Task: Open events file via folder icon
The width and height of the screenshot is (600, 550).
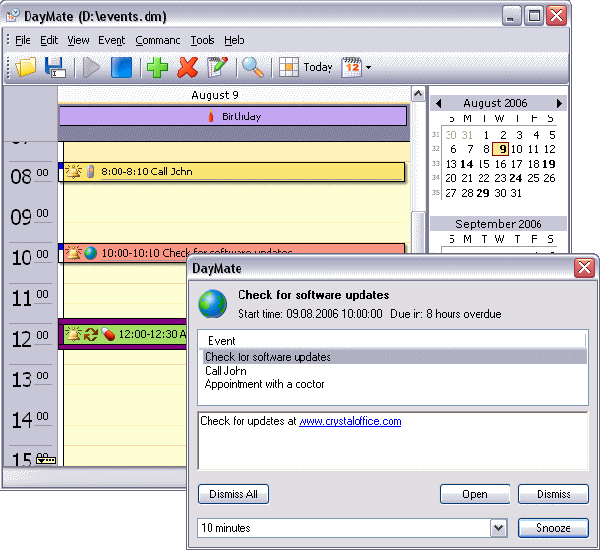Action: coord(26,67)
